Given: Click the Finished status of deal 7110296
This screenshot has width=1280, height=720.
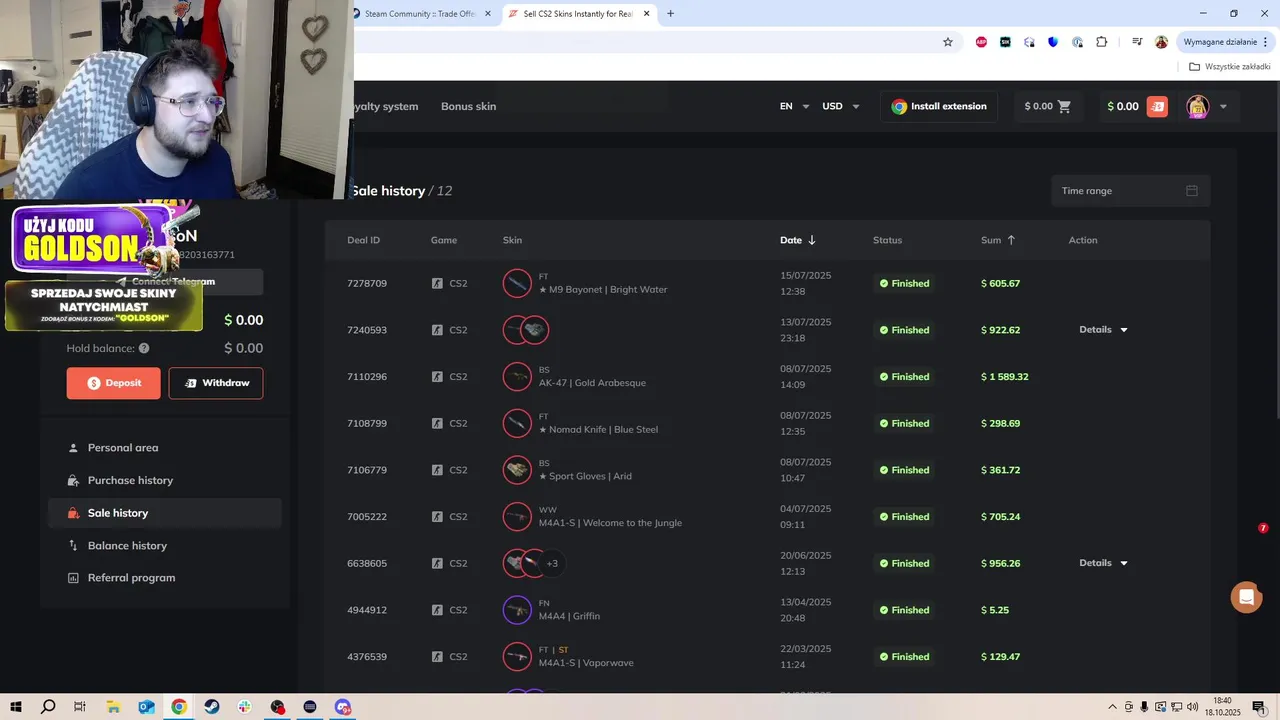Looking at the screenshot, I should (x=904, y=377).
